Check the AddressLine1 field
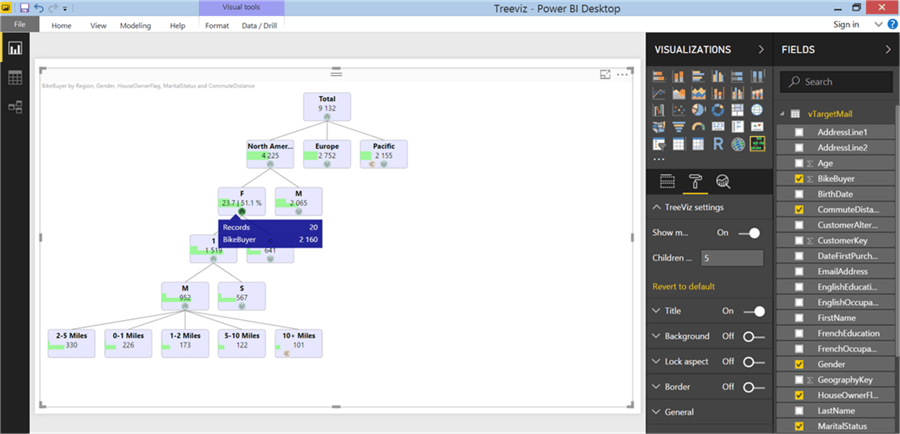900x434 pixels. pos(799,132)
